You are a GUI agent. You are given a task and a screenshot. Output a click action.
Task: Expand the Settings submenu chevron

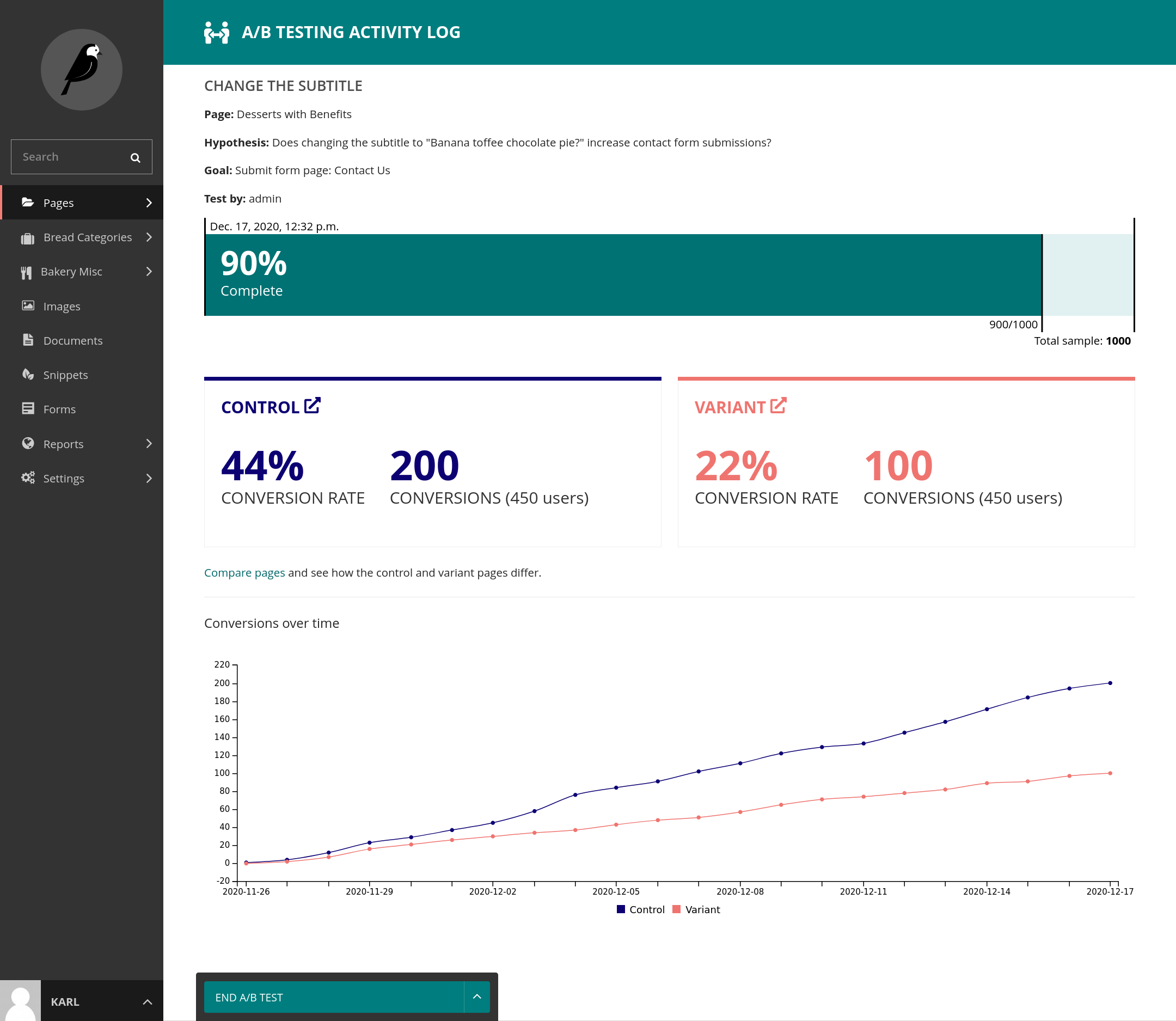149,479
